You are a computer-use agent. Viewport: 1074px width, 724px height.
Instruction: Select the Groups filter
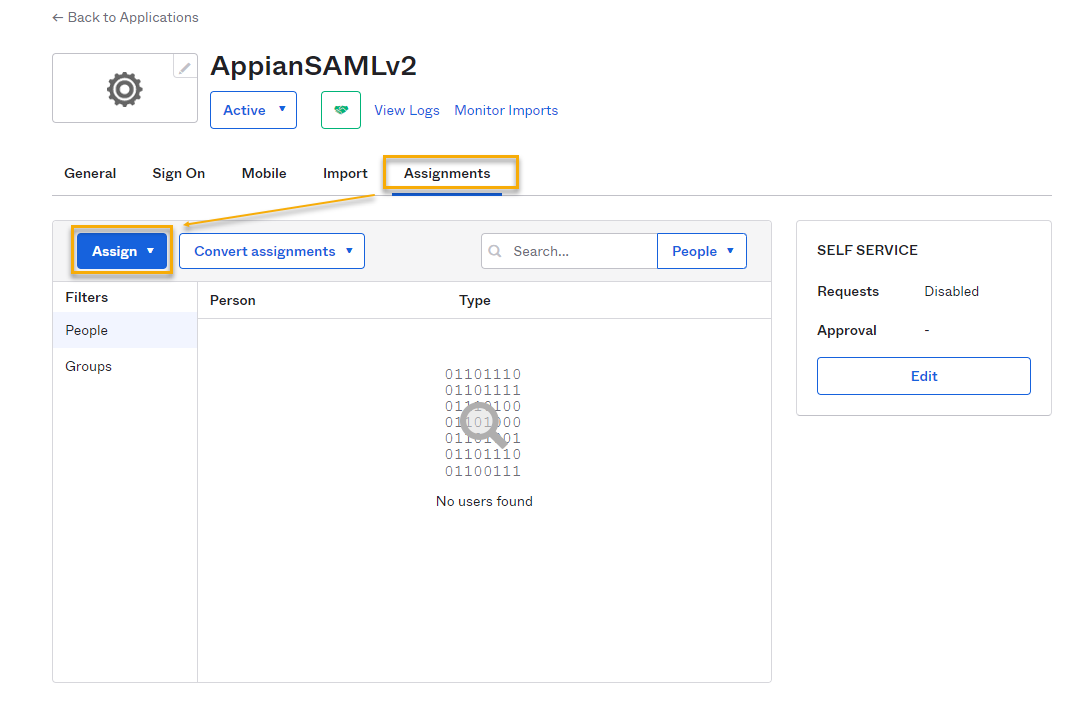pyautogui.click(x=125, y=366)
